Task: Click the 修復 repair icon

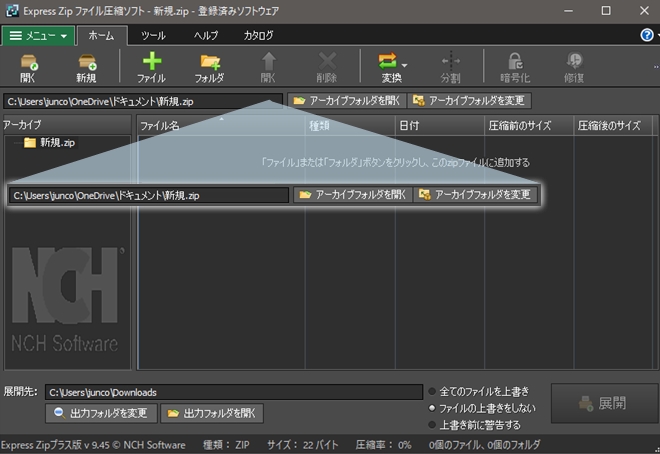Action: (574, 61)
